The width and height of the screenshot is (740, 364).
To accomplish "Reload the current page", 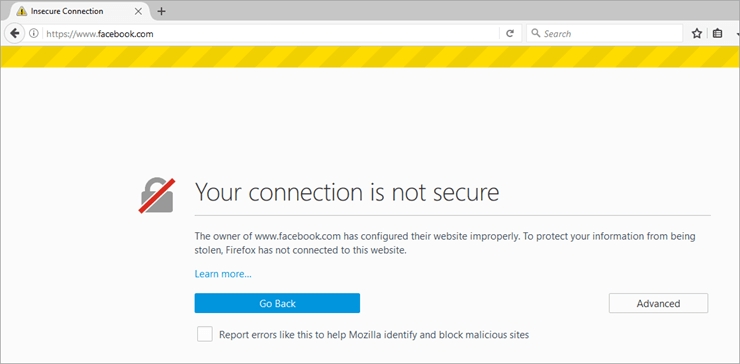I will coord(510,34).
